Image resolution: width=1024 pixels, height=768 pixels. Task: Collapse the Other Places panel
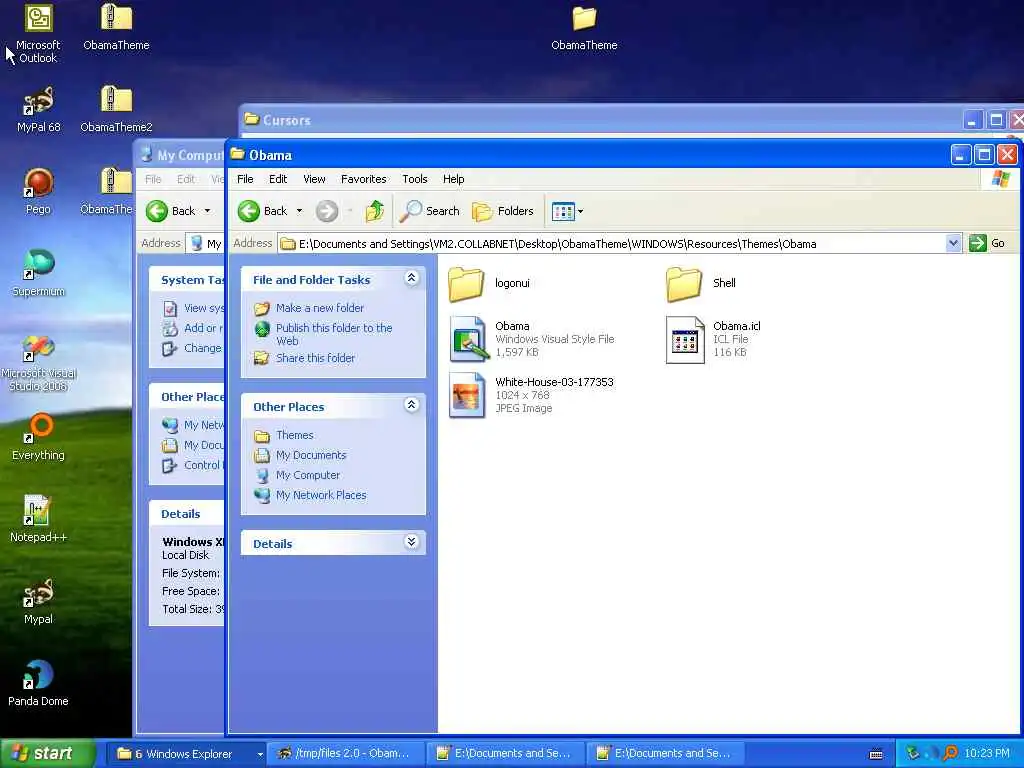(411, 405)
